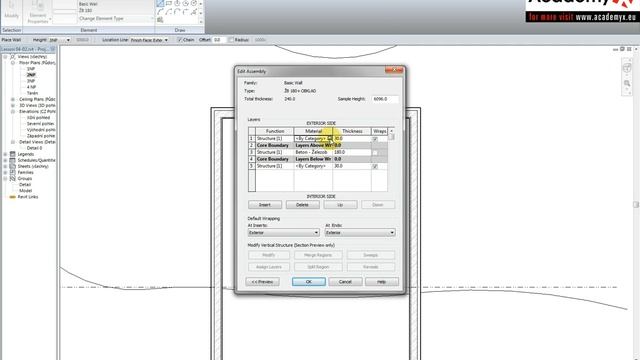Select the third arc tool in Draw panel
640x360 pixels.
point(177,12)
